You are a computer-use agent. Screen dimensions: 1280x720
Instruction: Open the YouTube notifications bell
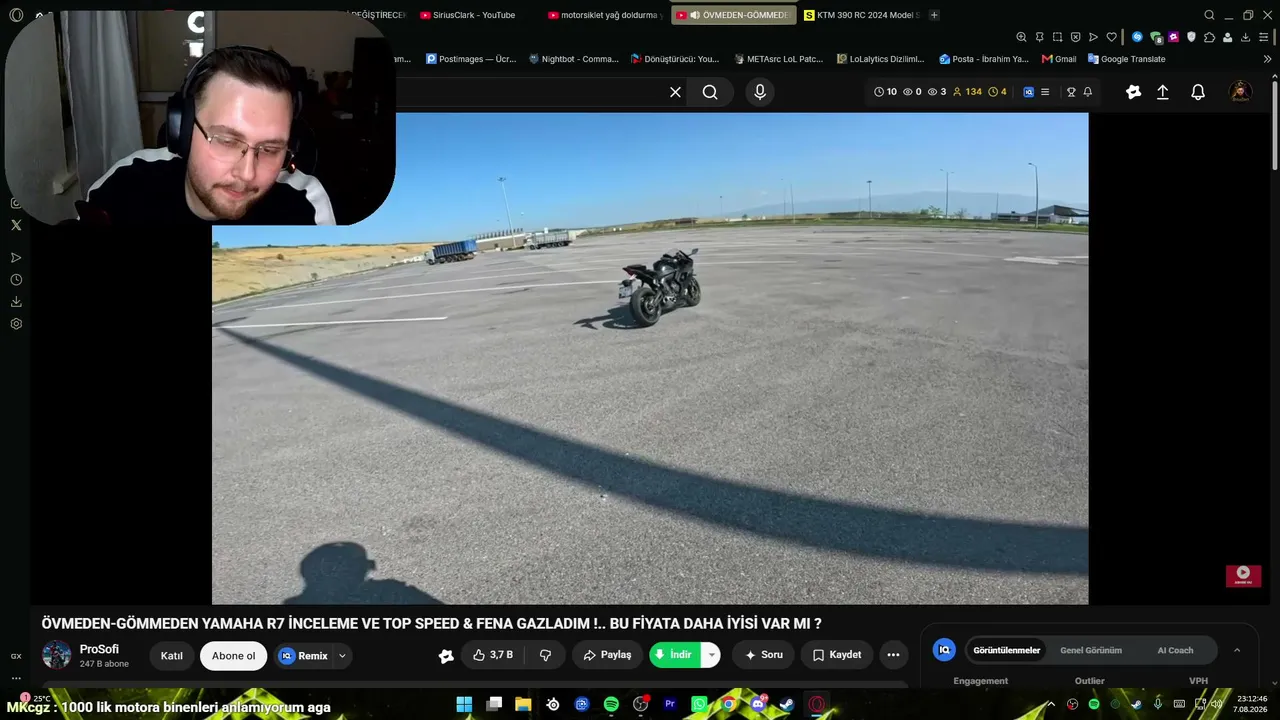pyautogui.click(x=1198, y=92)
